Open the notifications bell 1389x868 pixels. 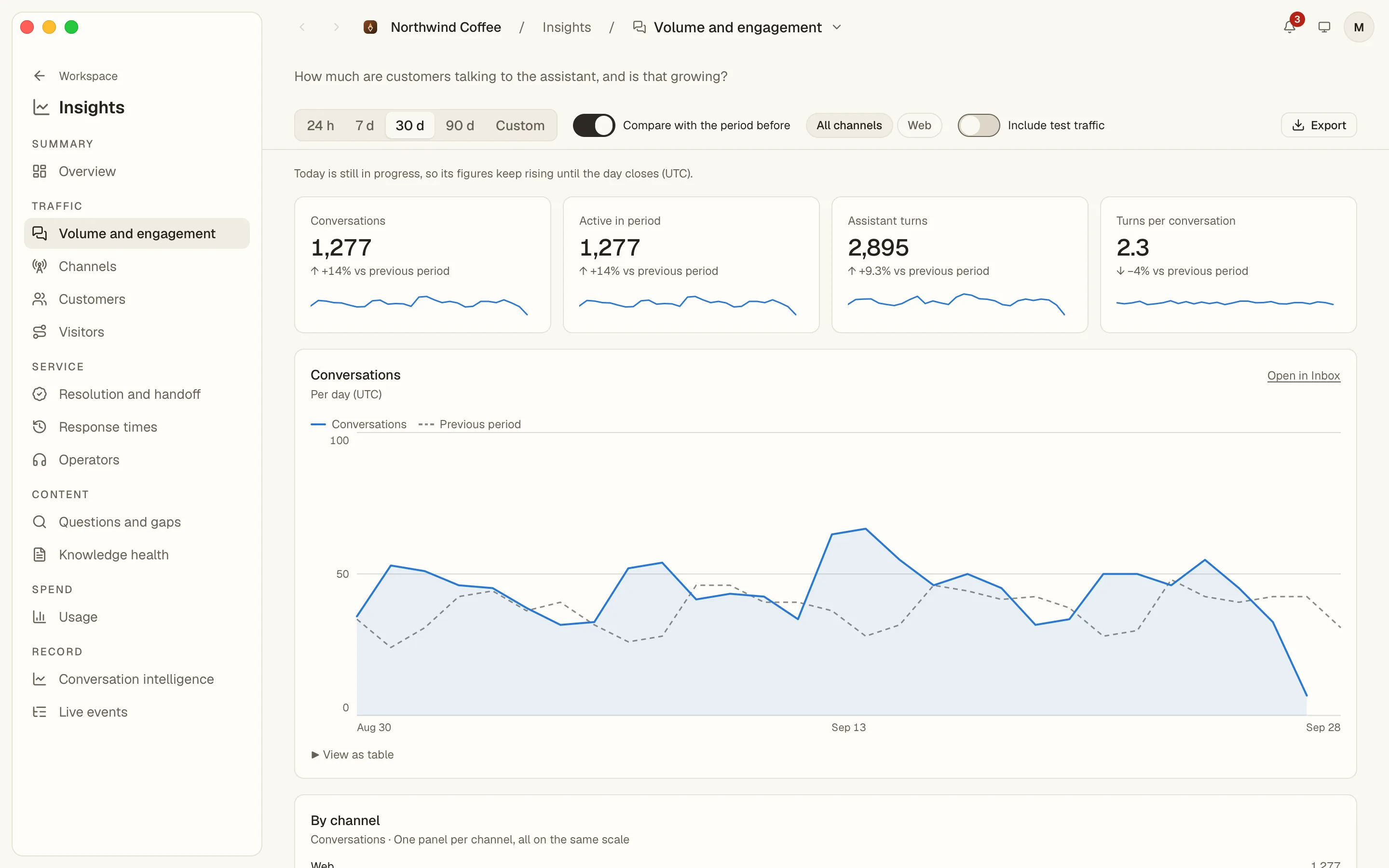click(1289, 27)
